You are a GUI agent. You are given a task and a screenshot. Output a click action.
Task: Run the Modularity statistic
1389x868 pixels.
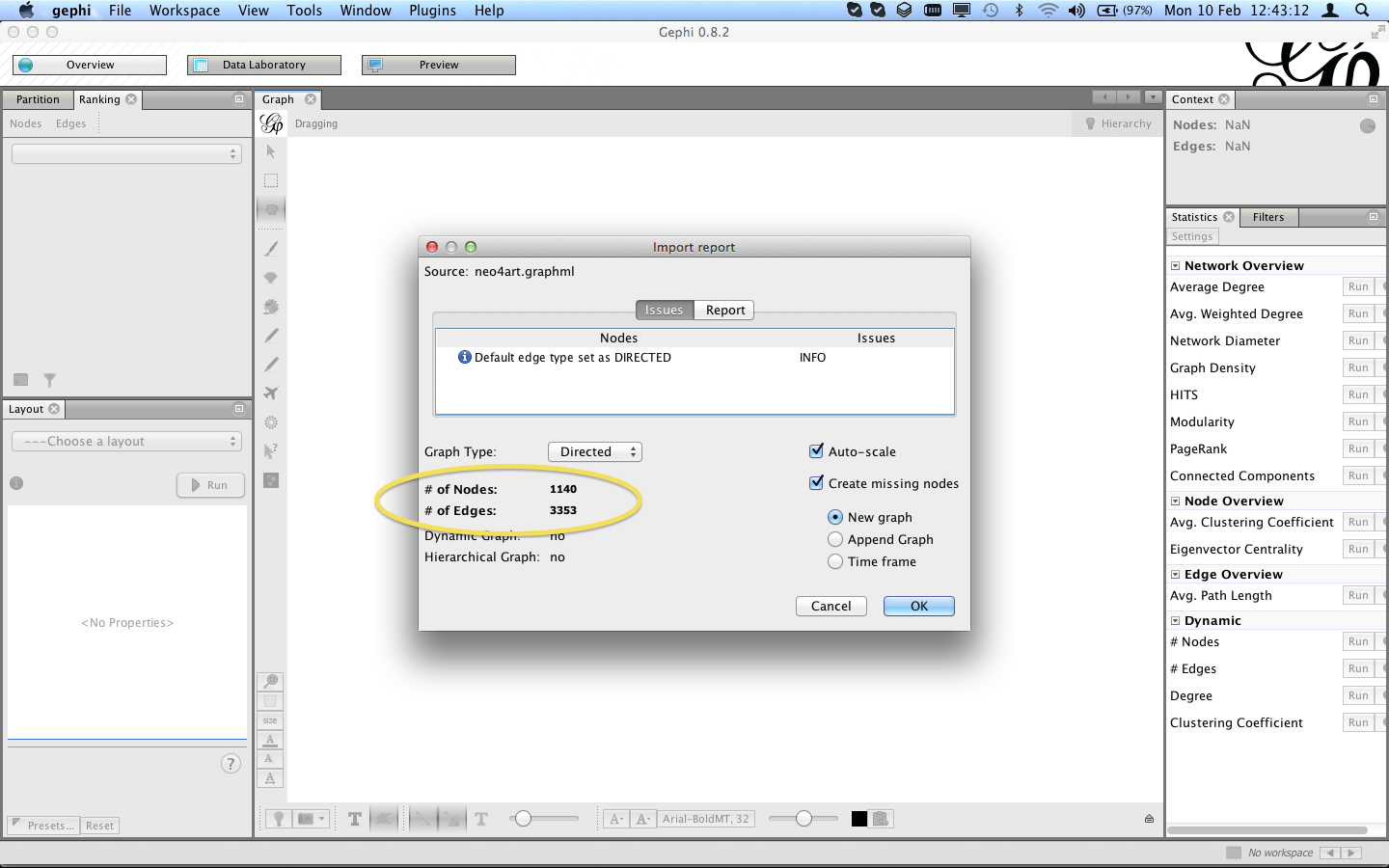(x=1358, y=421)
